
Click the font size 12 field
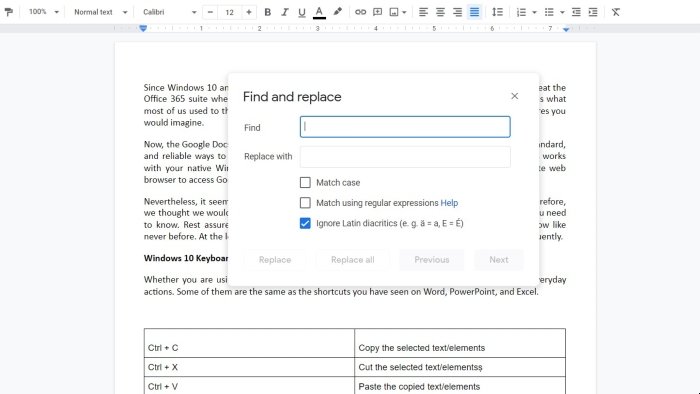(229, 12)
